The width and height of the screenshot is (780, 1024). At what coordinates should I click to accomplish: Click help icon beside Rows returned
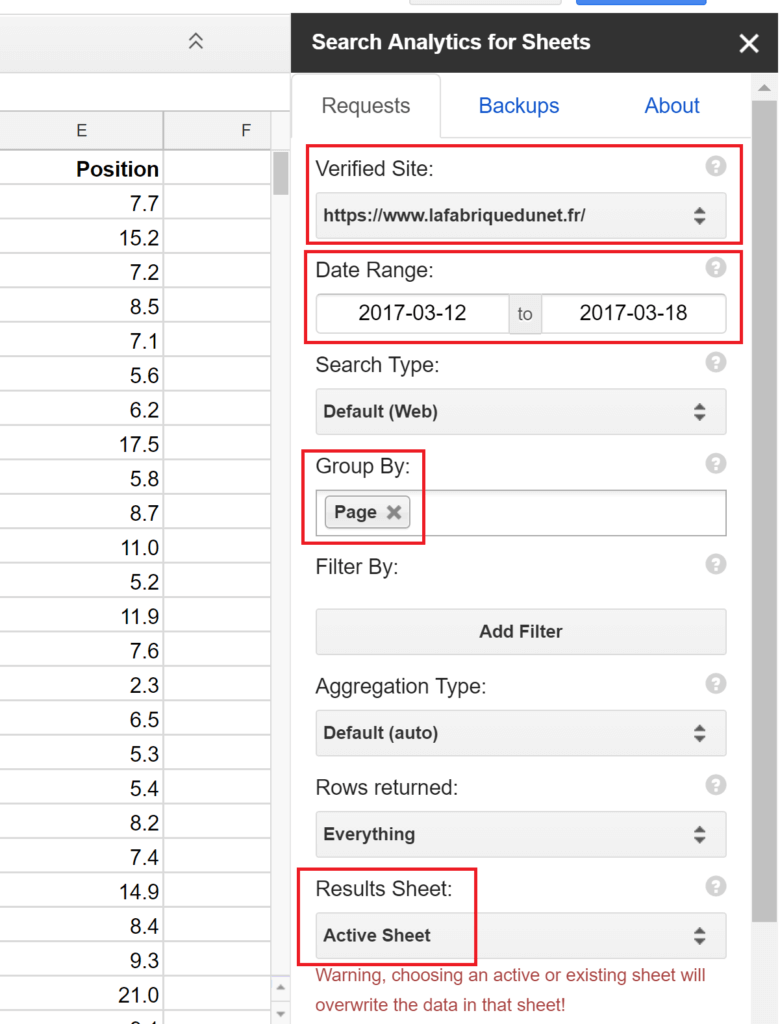pyautogui.click(x=715, y=784)
